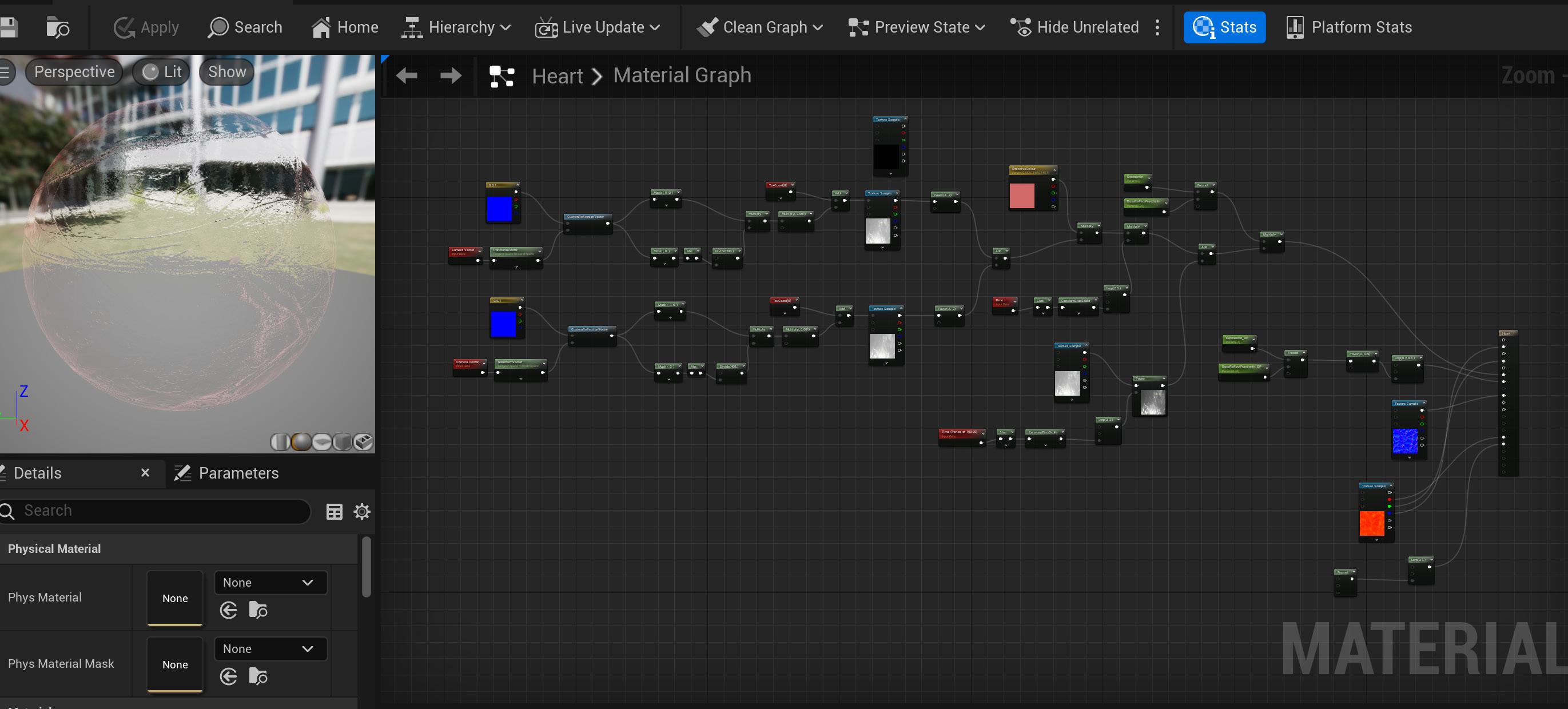Browse to Phys Material Mask asset
The height and width of the screenshot is (709, 1568).
click(258, 676)
